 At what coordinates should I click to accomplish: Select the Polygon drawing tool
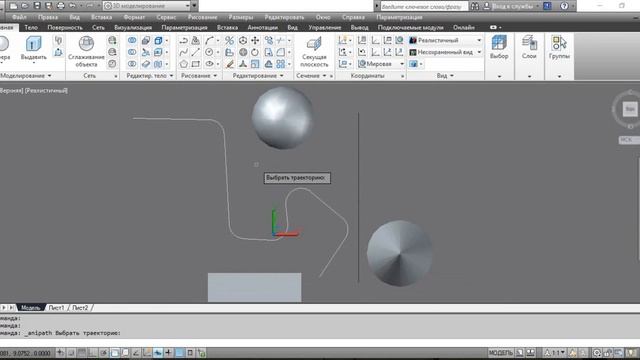(184, 64)
